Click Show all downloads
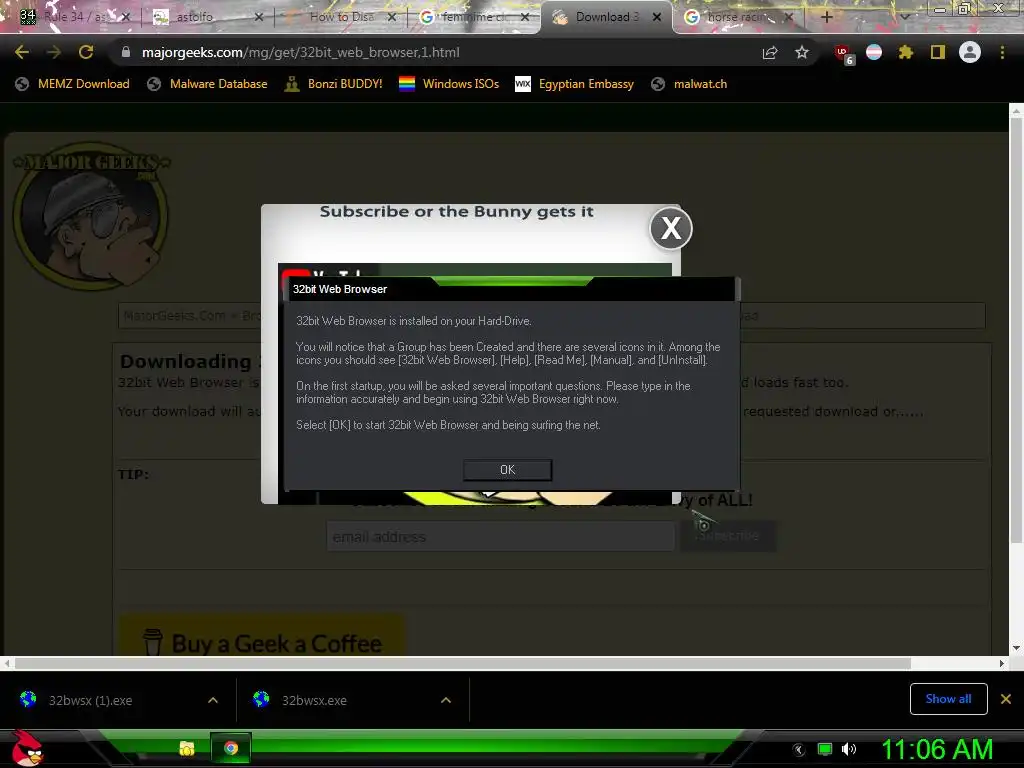 coord(948,699)
